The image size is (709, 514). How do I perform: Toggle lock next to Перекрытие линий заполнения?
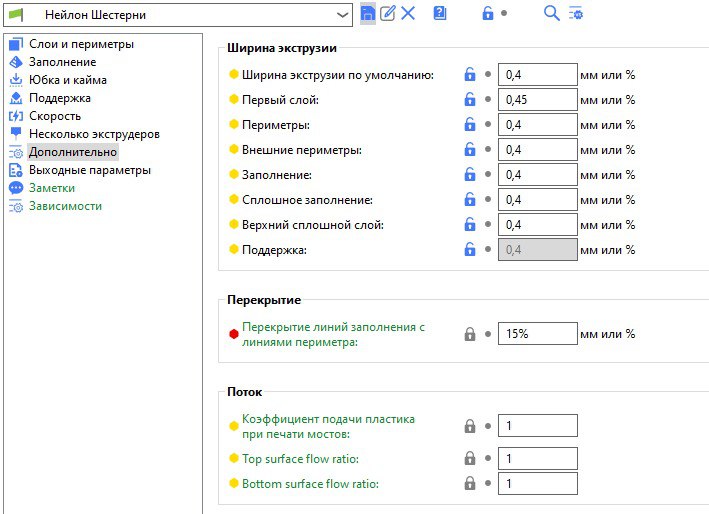coord(469,334)
